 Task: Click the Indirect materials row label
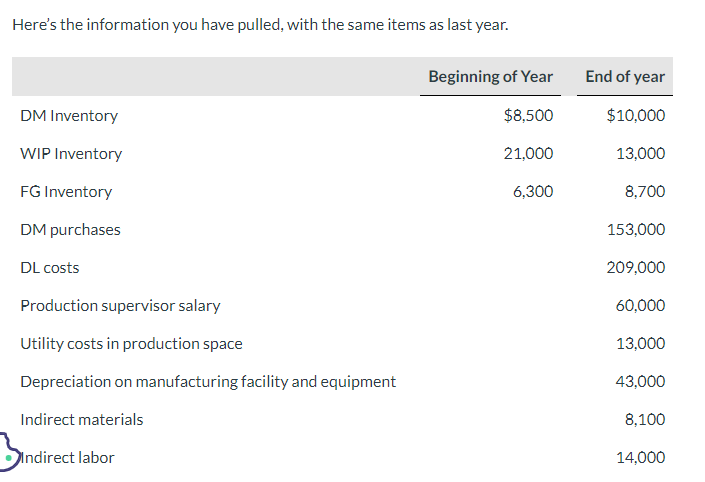(x=82, y=420)
